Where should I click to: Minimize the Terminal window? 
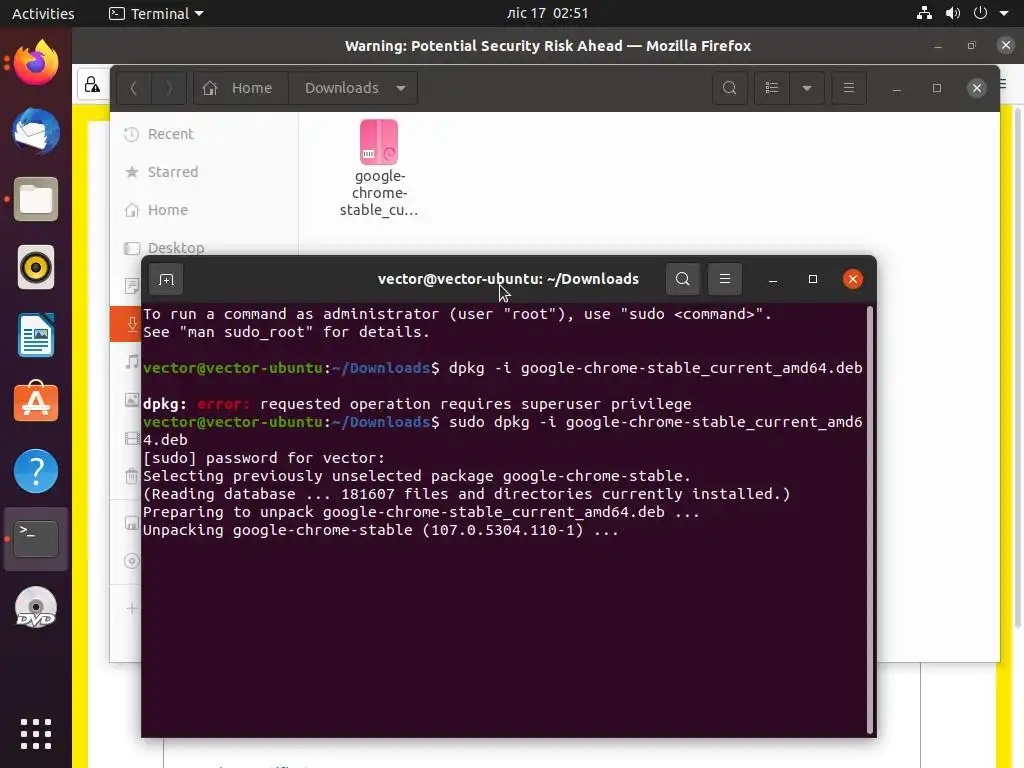773,280
